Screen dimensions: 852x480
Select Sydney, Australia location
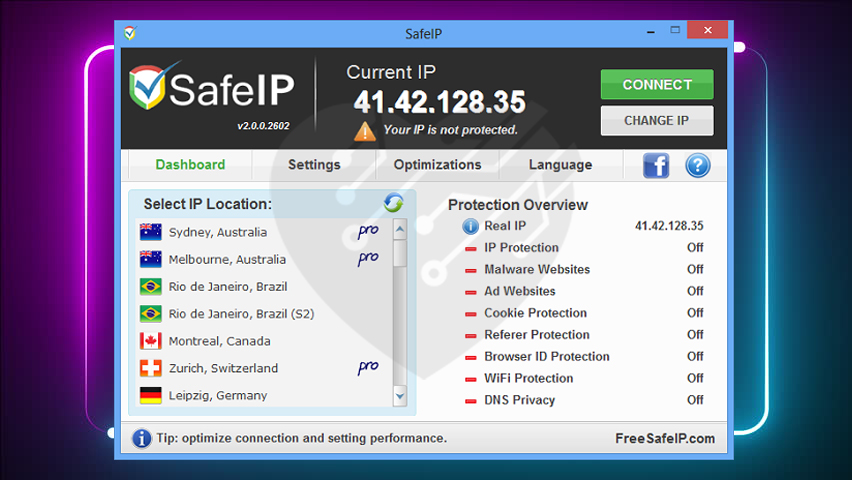click(264, 232)
